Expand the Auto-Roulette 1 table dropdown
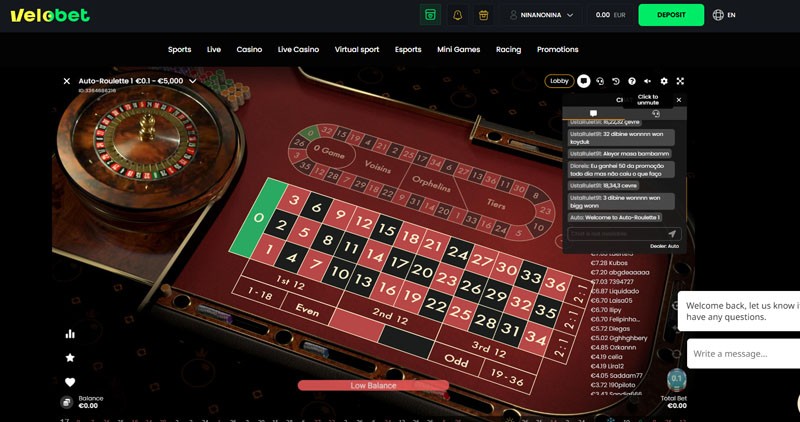This screenshot has width=800, height=422. point(192,81)
